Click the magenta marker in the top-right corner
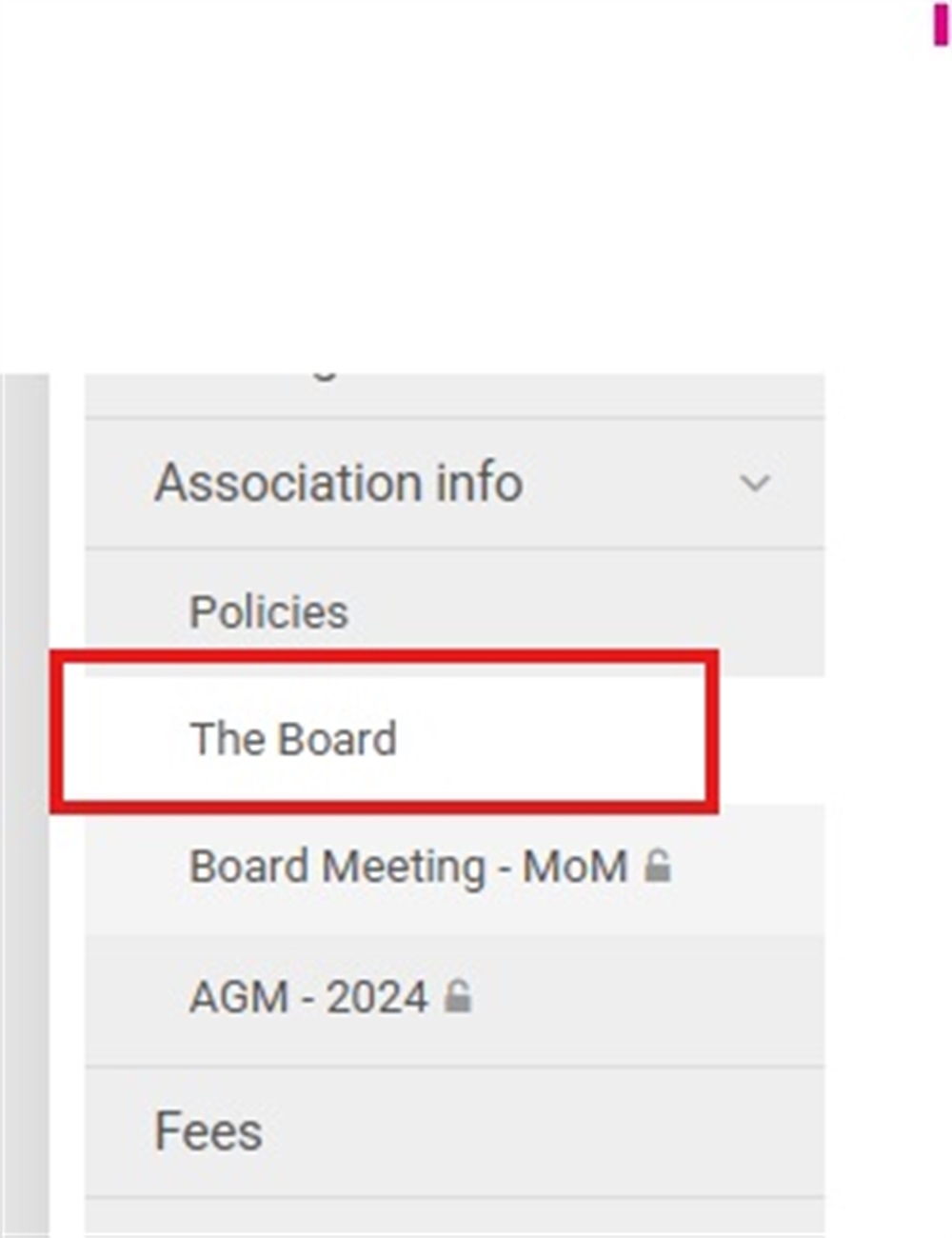The height and width of the screenshot is (1238, 952). pyautogui.click(x=941, y=25)
